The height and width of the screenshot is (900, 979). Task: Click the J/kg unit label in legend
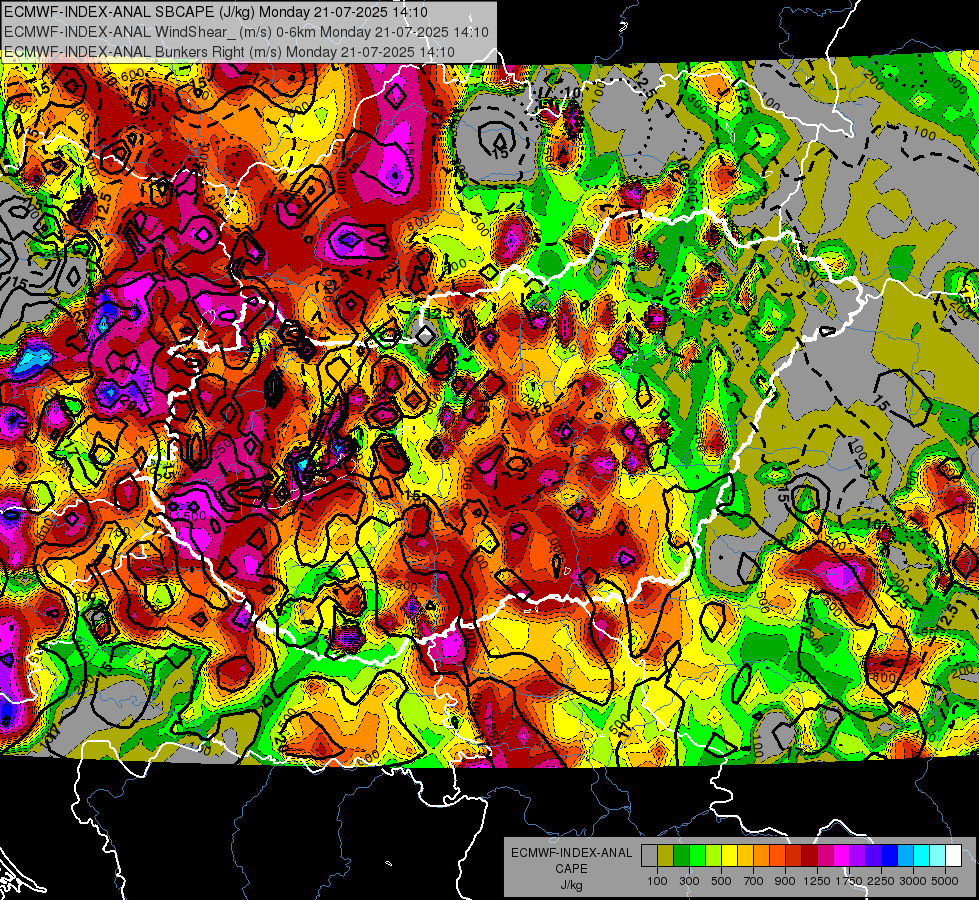coord(571,885)
